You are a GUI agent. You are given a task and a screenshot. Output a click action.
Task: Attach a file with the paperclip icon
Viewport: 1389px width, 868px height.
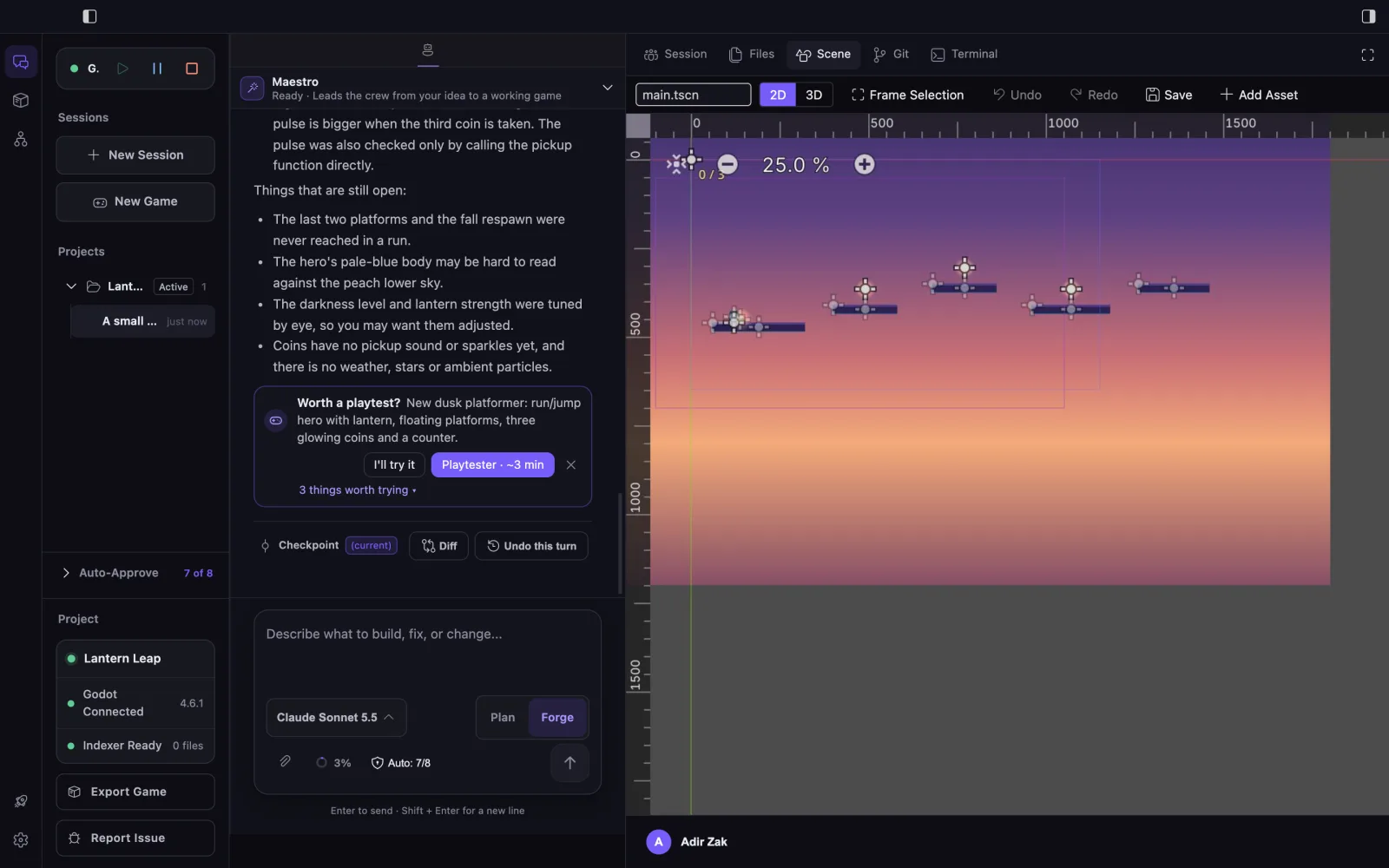(x=285, y=762)
